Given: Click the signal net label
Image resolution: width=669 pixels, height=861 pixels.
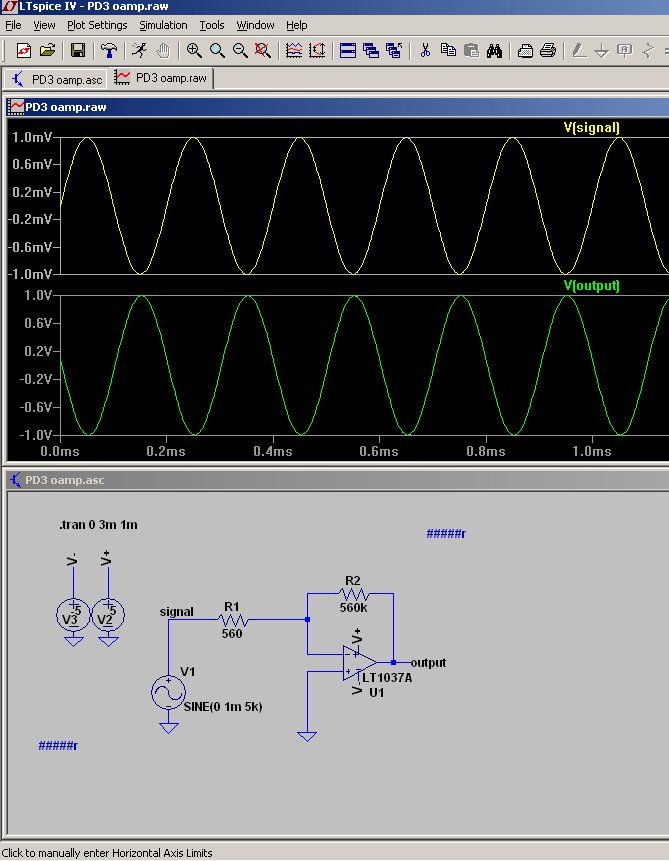Looking at the screenshot, I should (176, 612).
